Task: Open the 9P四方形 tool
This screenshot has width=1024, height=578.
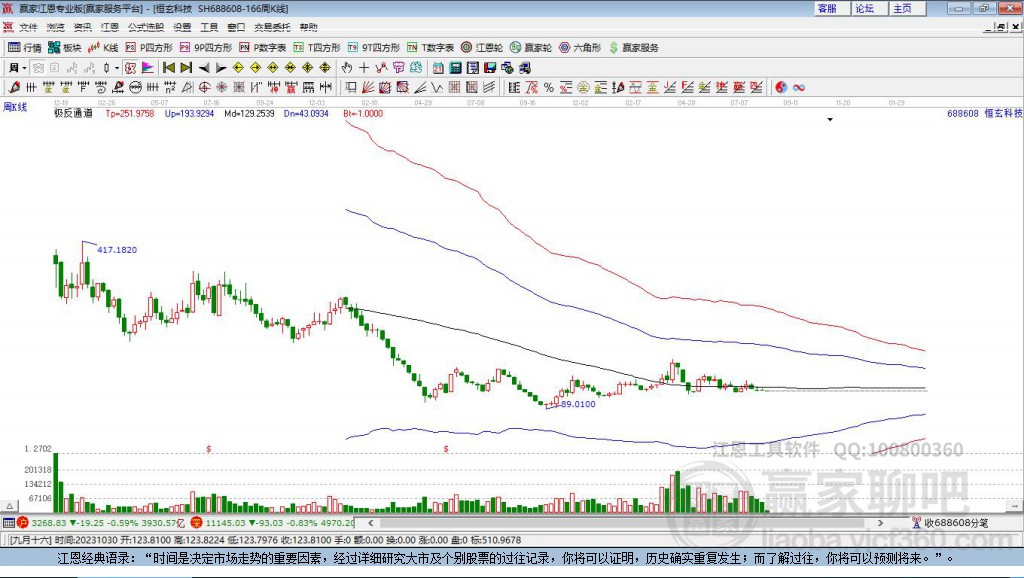Action: (206, 48)
